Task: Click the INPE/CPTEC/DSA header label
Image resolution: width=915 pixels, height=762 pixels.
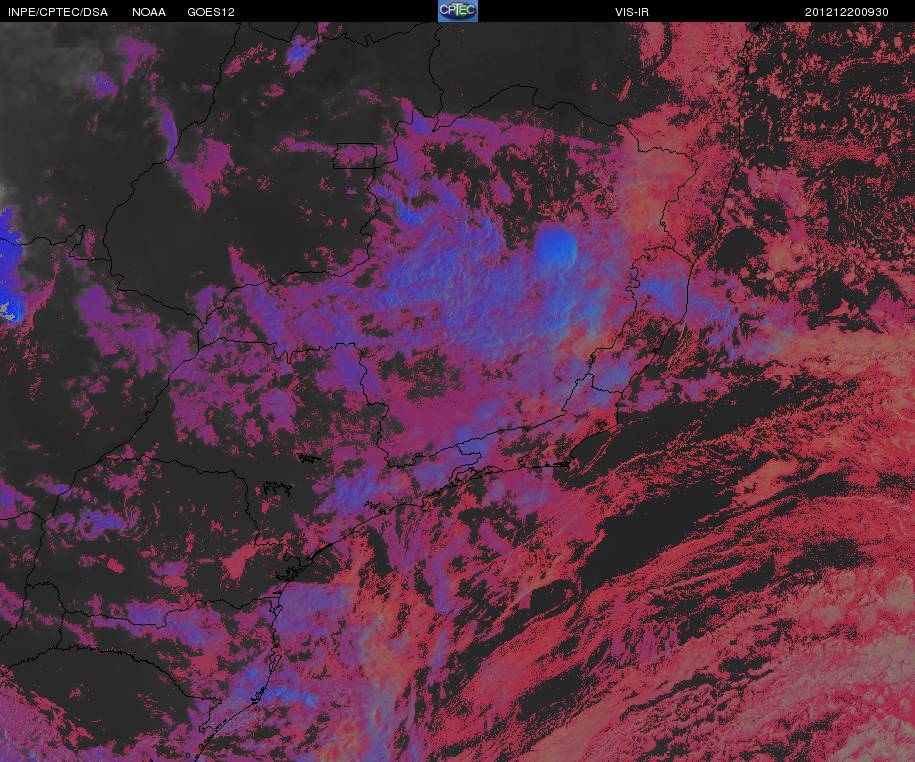Action: pyautogui.click(x=58, y=12)
